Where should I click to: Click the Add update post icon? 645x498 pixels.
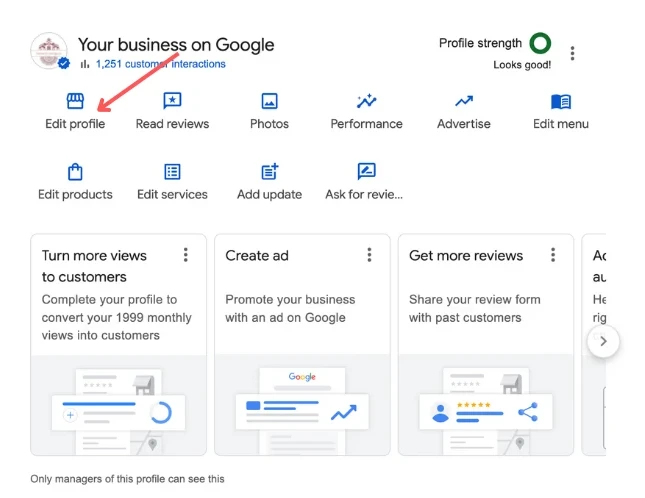[x=270, y=171]
